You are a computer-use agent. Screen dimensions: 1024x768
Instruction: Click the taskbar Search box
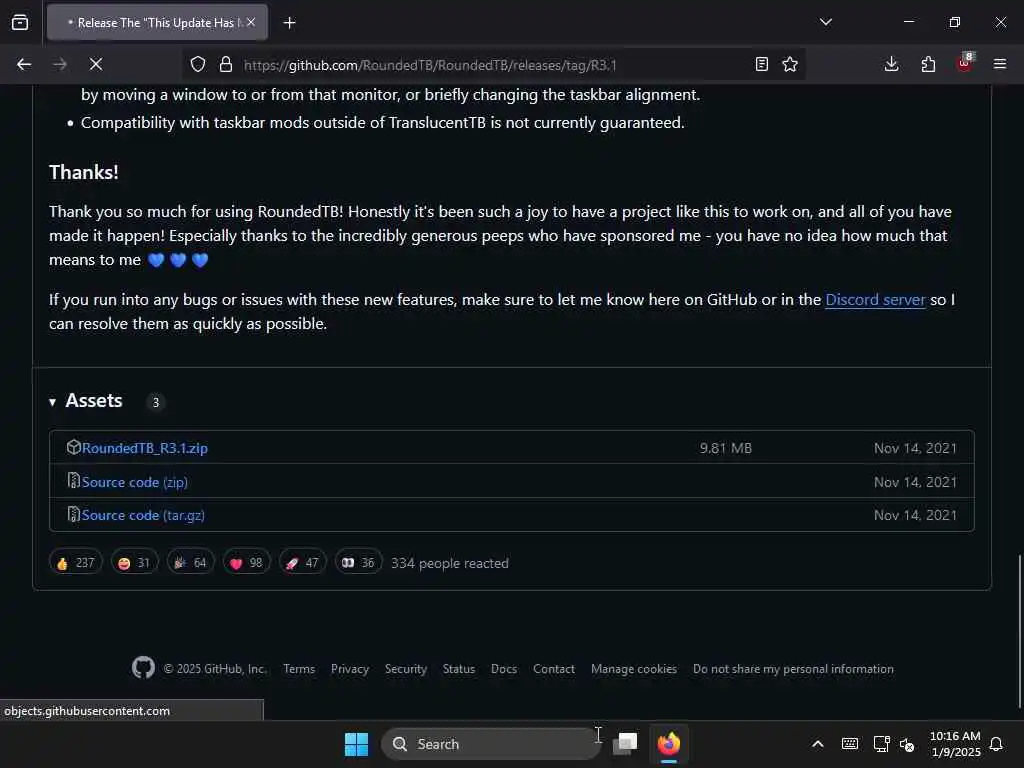[490, 744]
